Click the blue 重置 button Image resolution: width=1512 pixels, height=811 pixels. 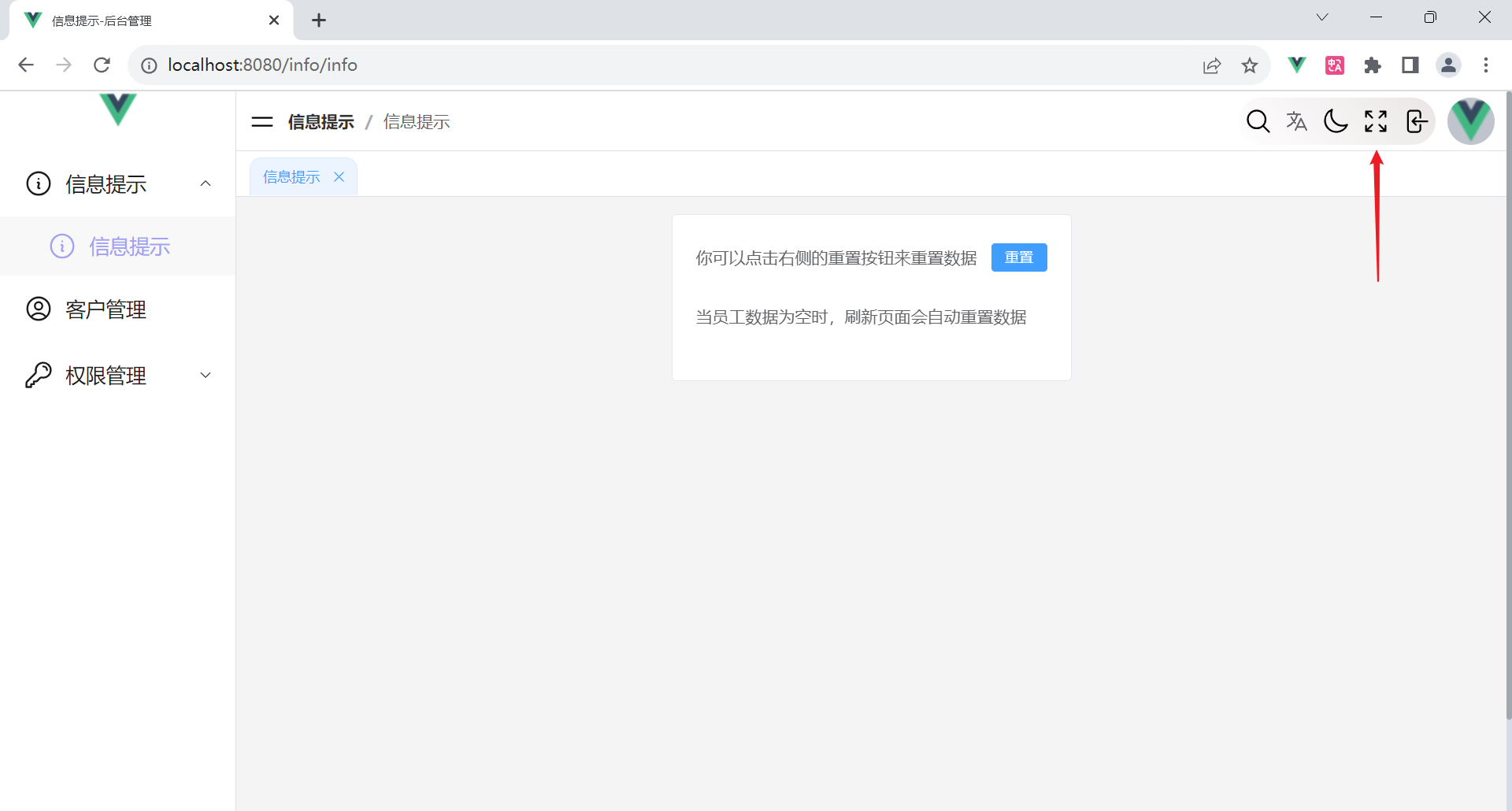coord(1019,257)
